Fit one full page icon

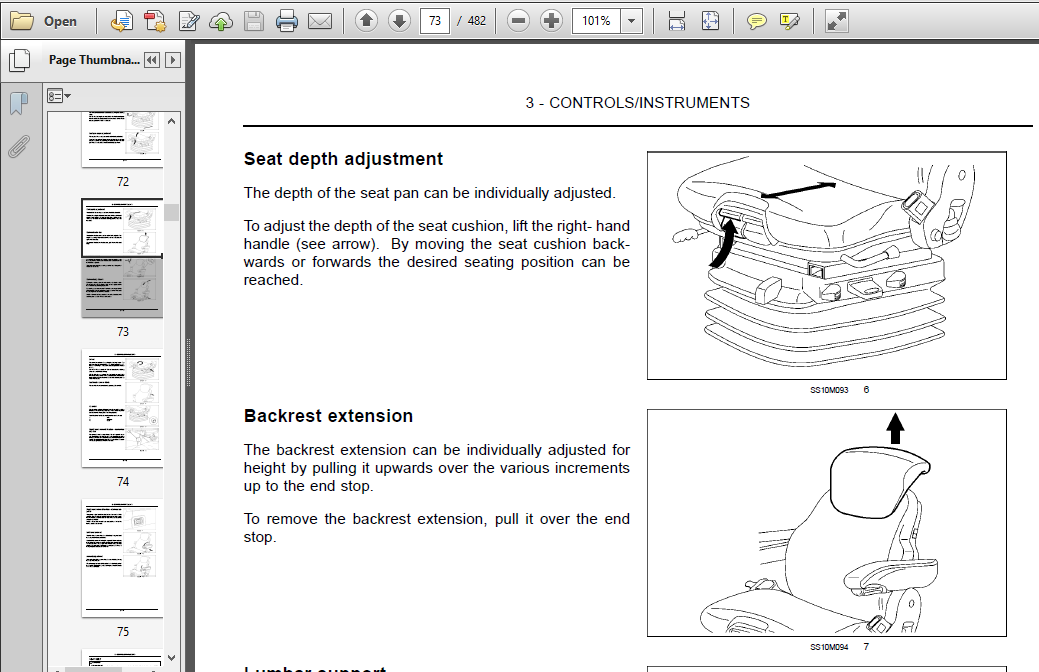tap(710, 21)
